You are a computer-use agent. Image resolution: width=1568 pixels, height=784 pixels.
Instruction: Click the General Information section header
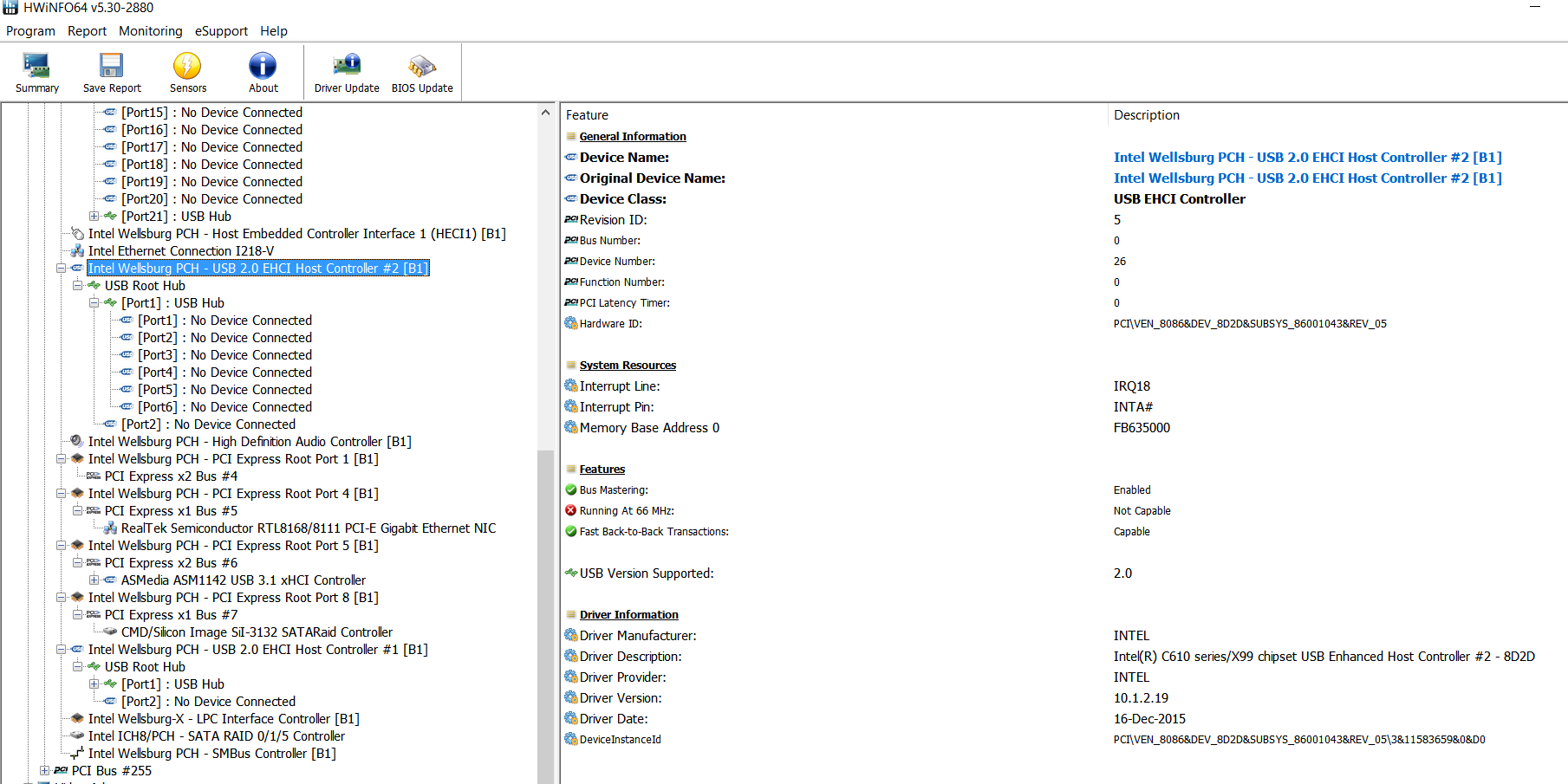(633, 136)
